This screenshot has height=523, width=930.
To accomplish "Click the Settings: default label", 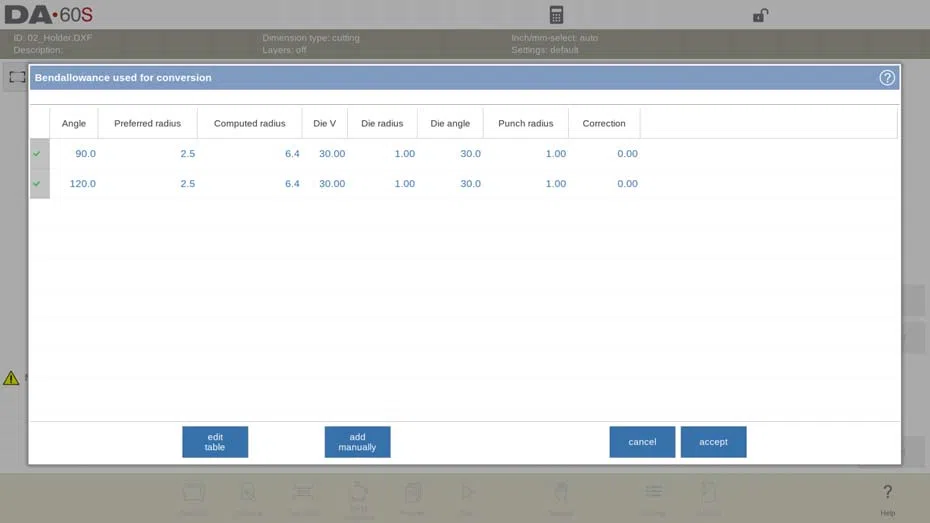I will point(544,50).
